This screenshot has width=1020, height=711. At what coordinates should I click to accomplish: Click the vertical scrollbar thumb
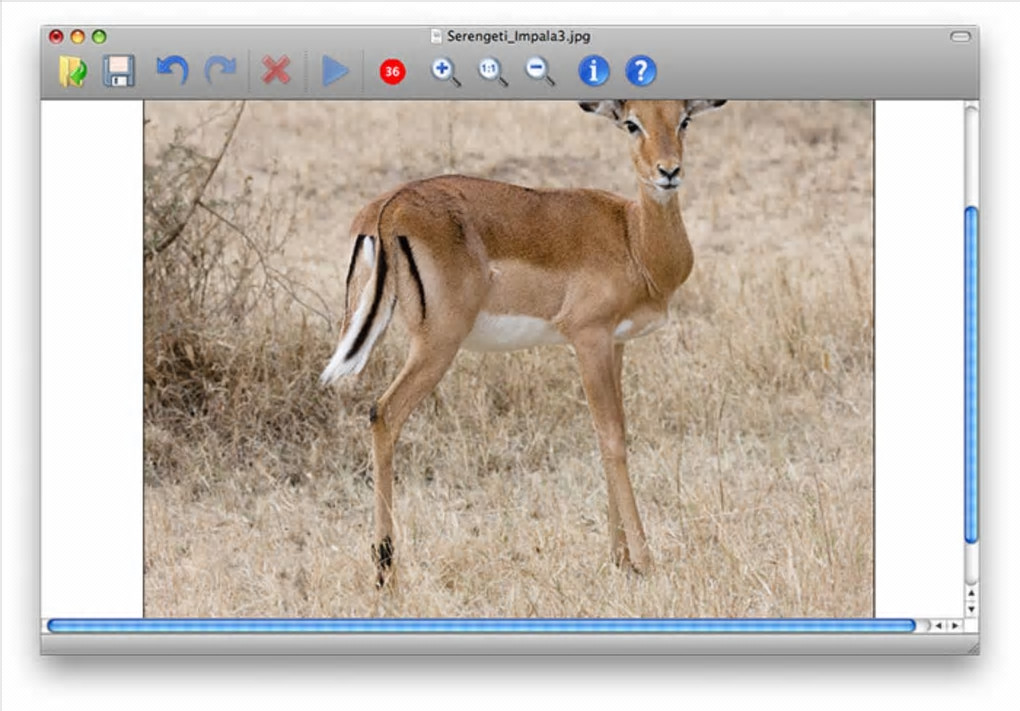point(971,375)
